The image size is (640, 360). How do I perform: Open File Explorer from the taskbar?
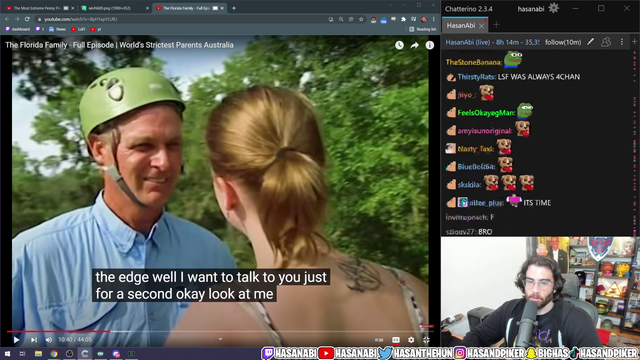point(38,353)
